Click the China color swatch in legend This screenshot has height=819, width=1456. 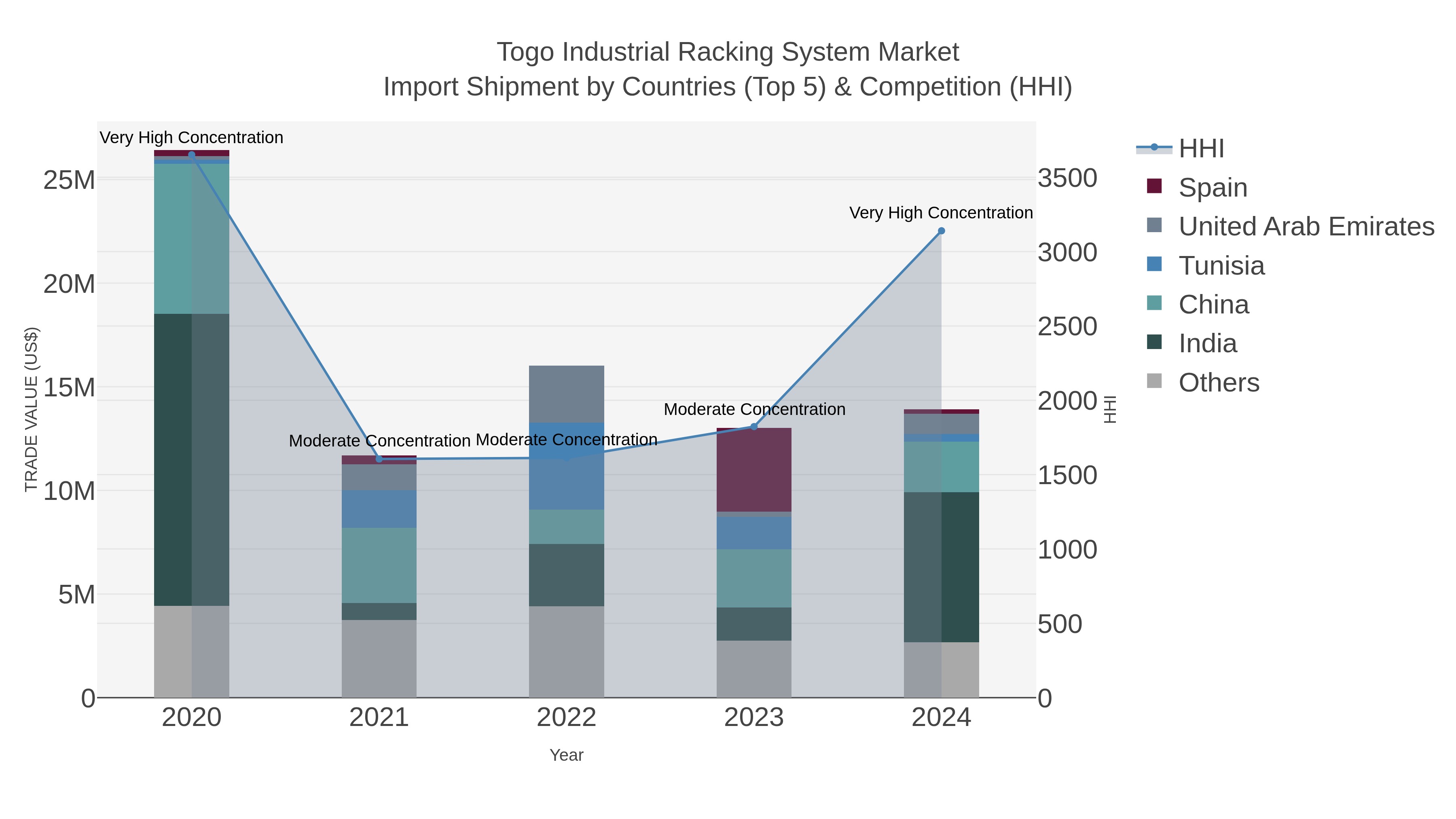point(1154,303)
